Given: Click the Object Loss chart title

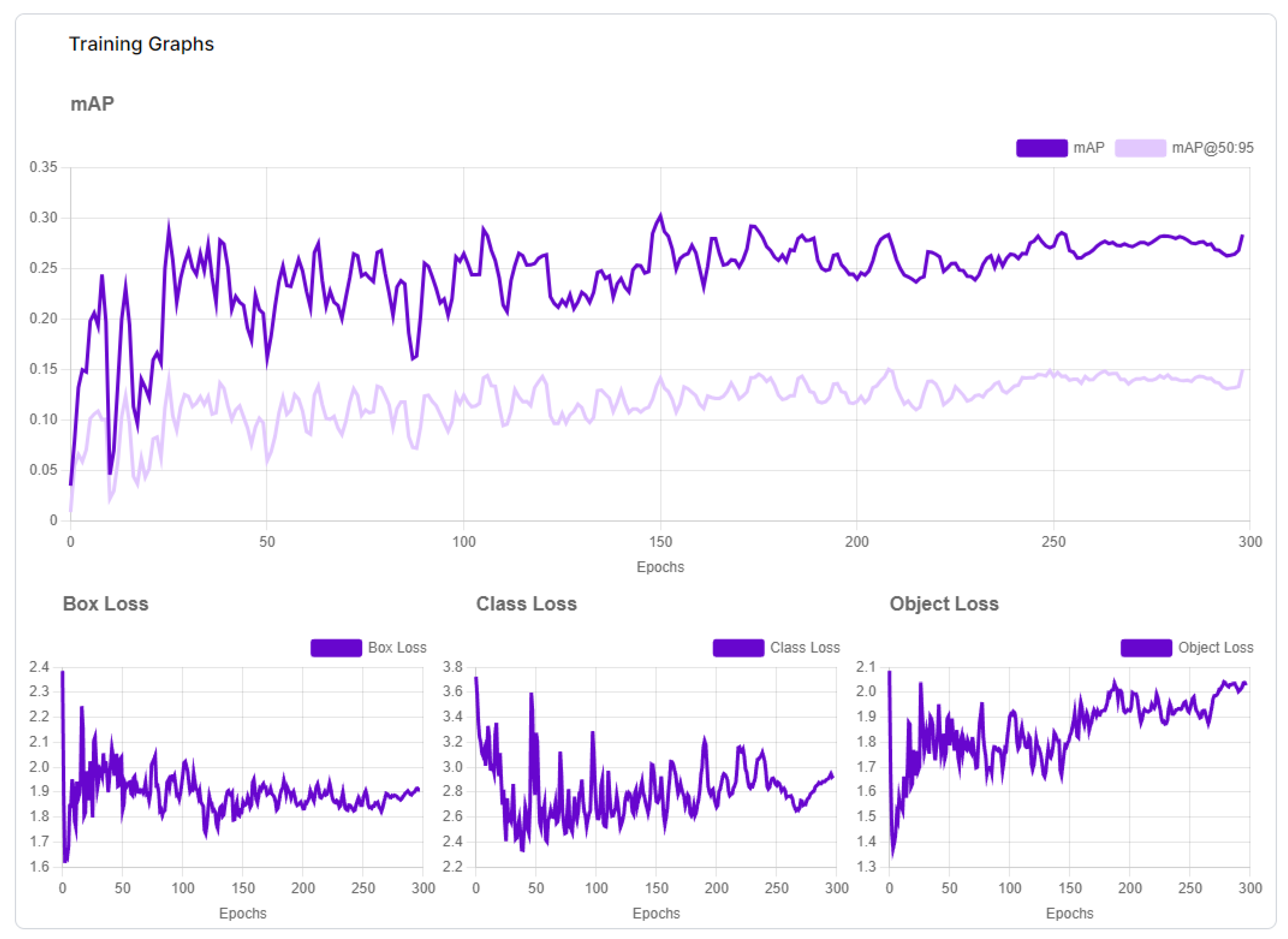Looking at the screenshot, I should 944,604.
